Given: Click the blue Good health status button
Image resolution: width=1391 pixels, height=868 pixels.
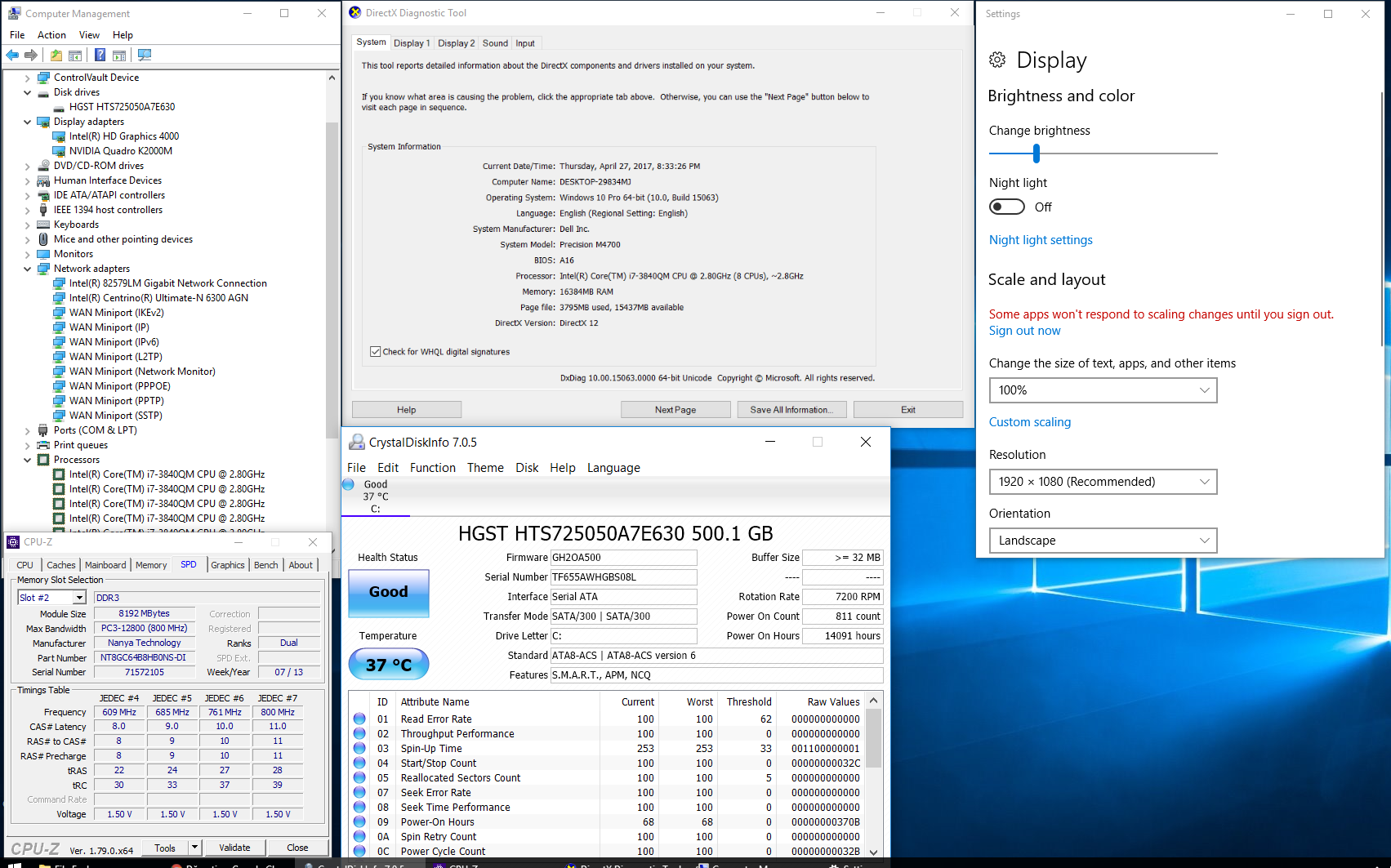Looking at the screenshot, I should [x=389, y=592].
